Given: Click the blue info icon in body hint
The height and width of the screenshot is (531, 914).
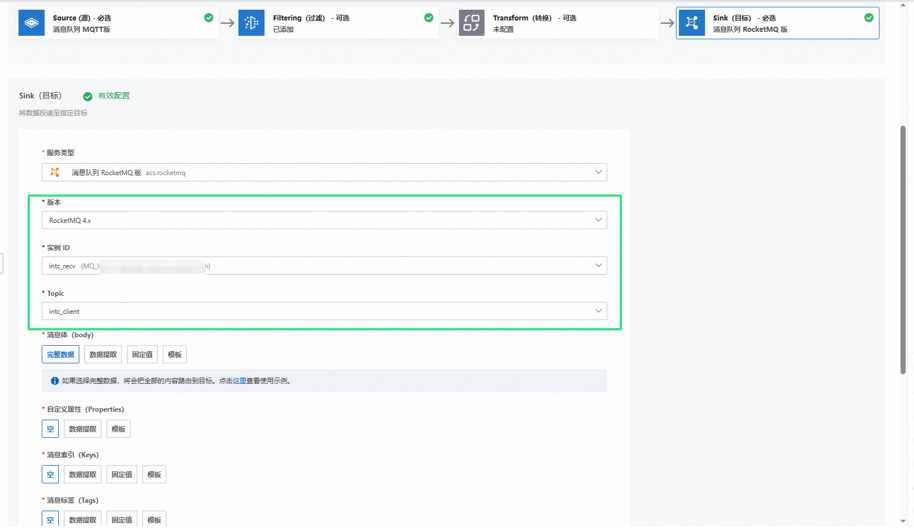Looking at the screenshot, I should 55,381.
